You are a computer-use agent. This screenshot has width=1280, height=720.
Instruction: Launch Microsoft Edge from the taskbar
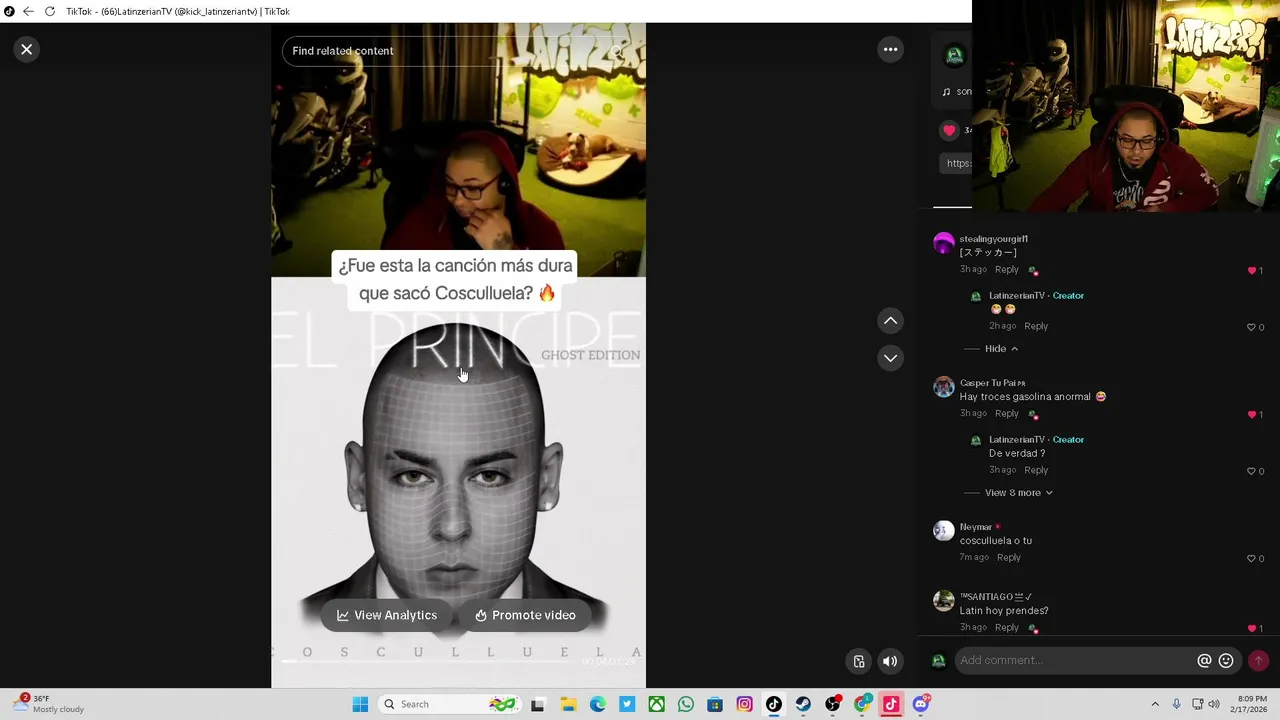[x=597, y=704]
